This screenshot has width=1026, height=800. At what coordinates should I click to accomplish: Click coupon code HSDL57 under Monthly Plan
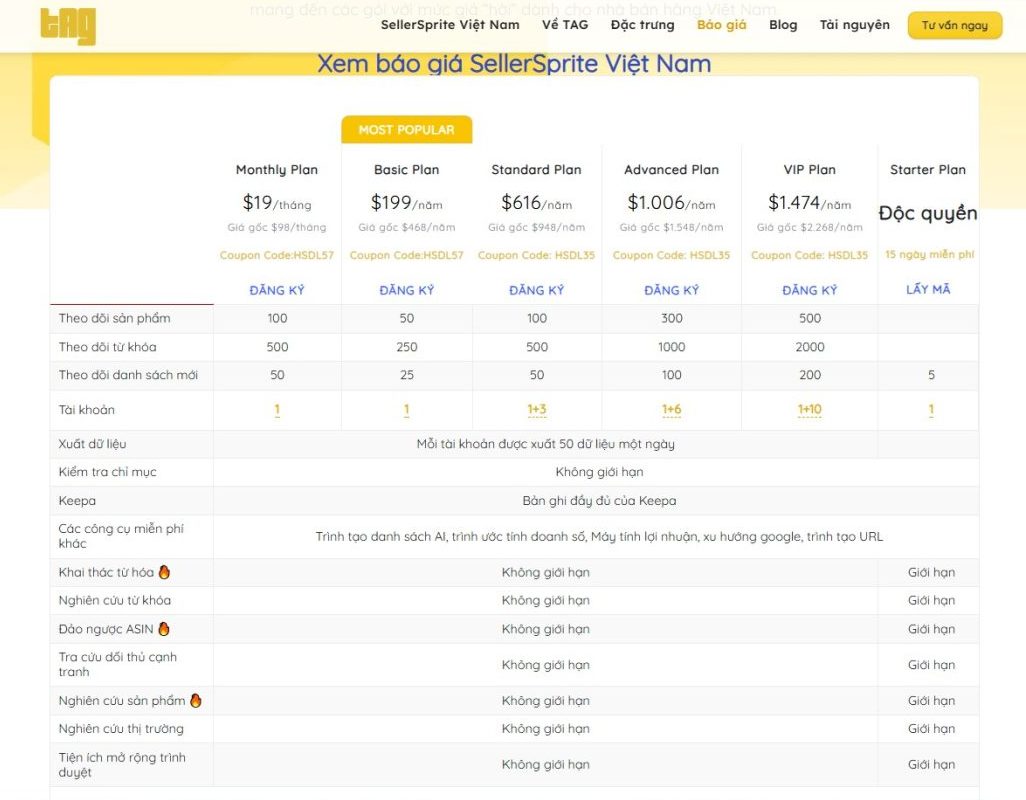(x=277, y=255)
